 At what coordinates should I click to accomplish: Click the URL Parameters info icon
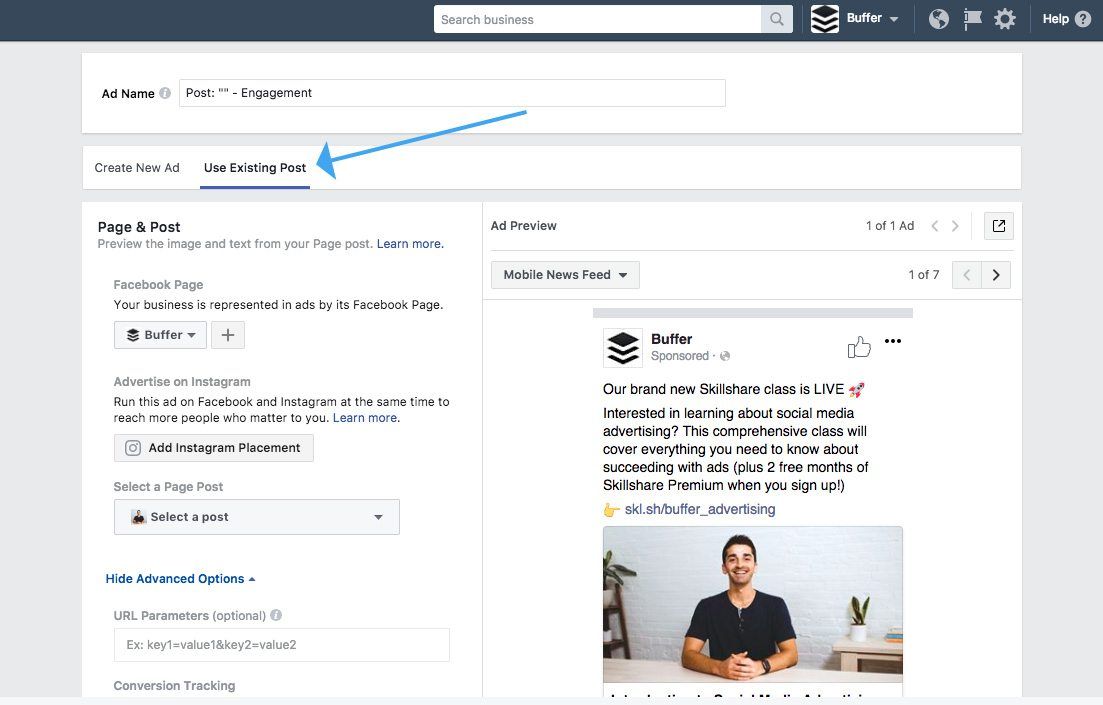(x=276, y=615)
